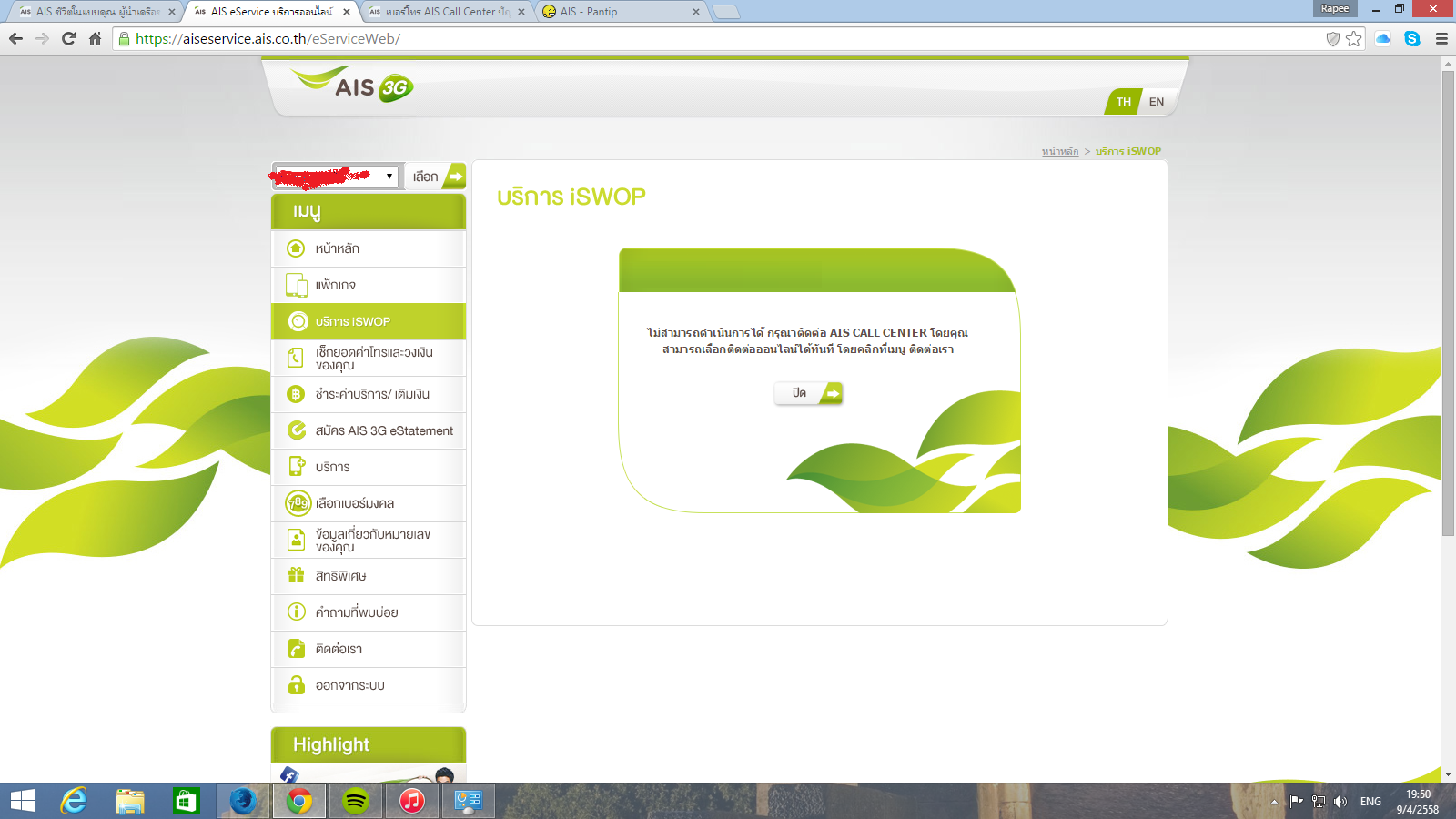Switch to the AIS - Pantip tab
This screenshot has height=819, width=1456.
tap(619, 12)
